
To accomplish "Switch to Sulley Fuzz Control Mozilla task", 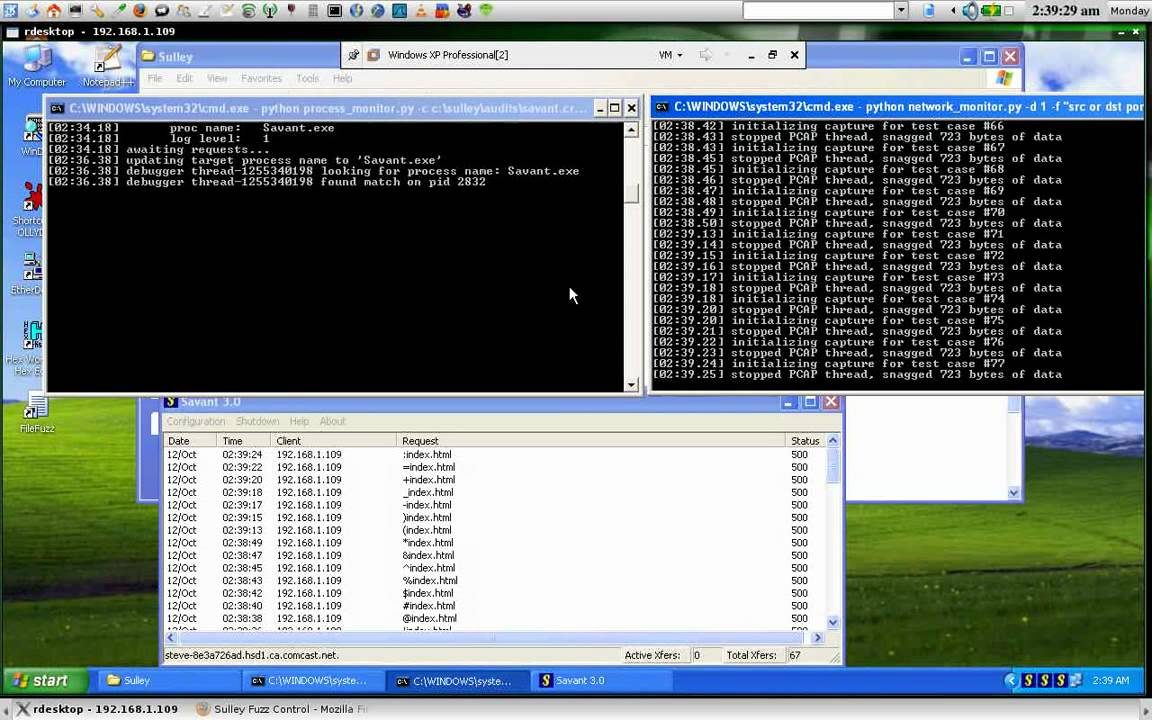I will pos(282,709).
